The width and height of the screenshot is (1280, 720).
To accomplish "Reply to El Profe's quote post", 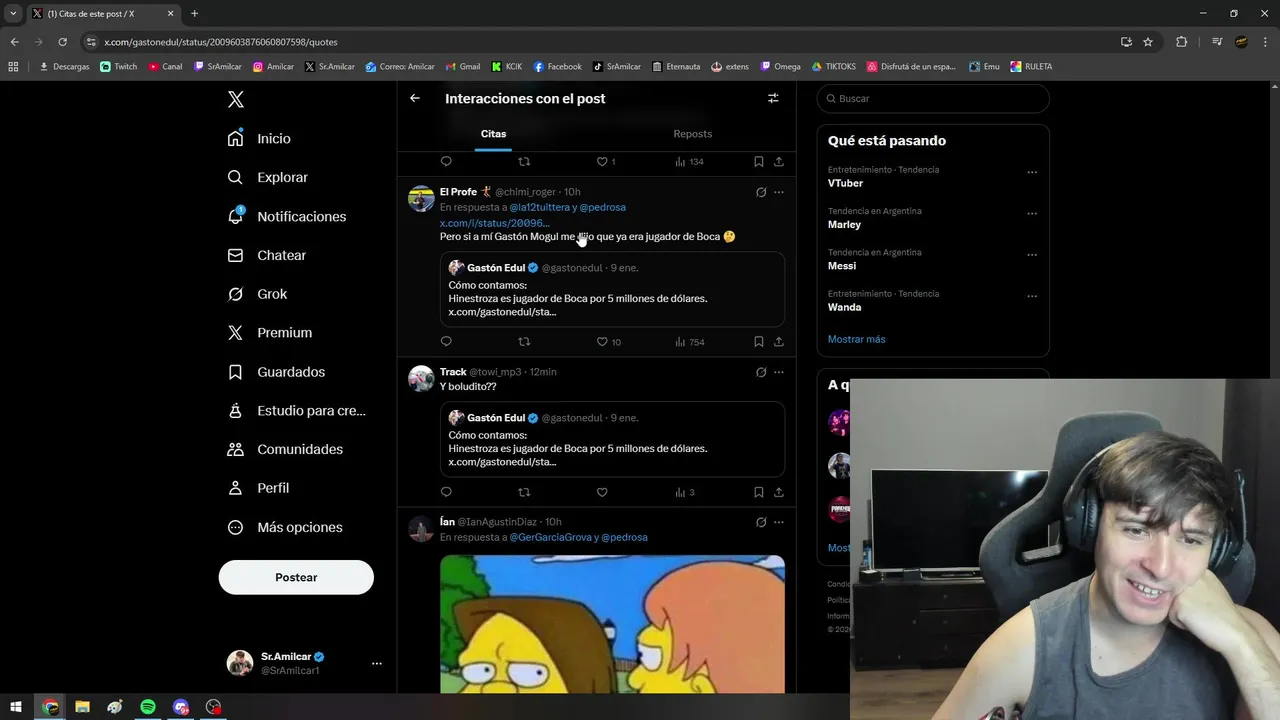I will tap(446, 342).
